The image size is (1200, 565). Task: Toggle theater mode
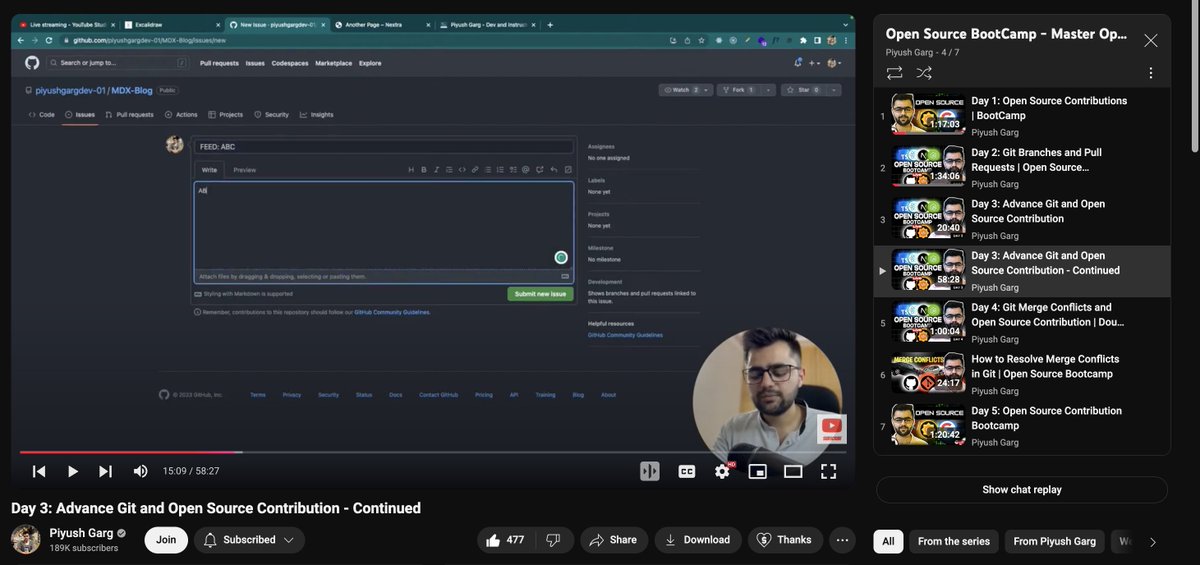793,471
